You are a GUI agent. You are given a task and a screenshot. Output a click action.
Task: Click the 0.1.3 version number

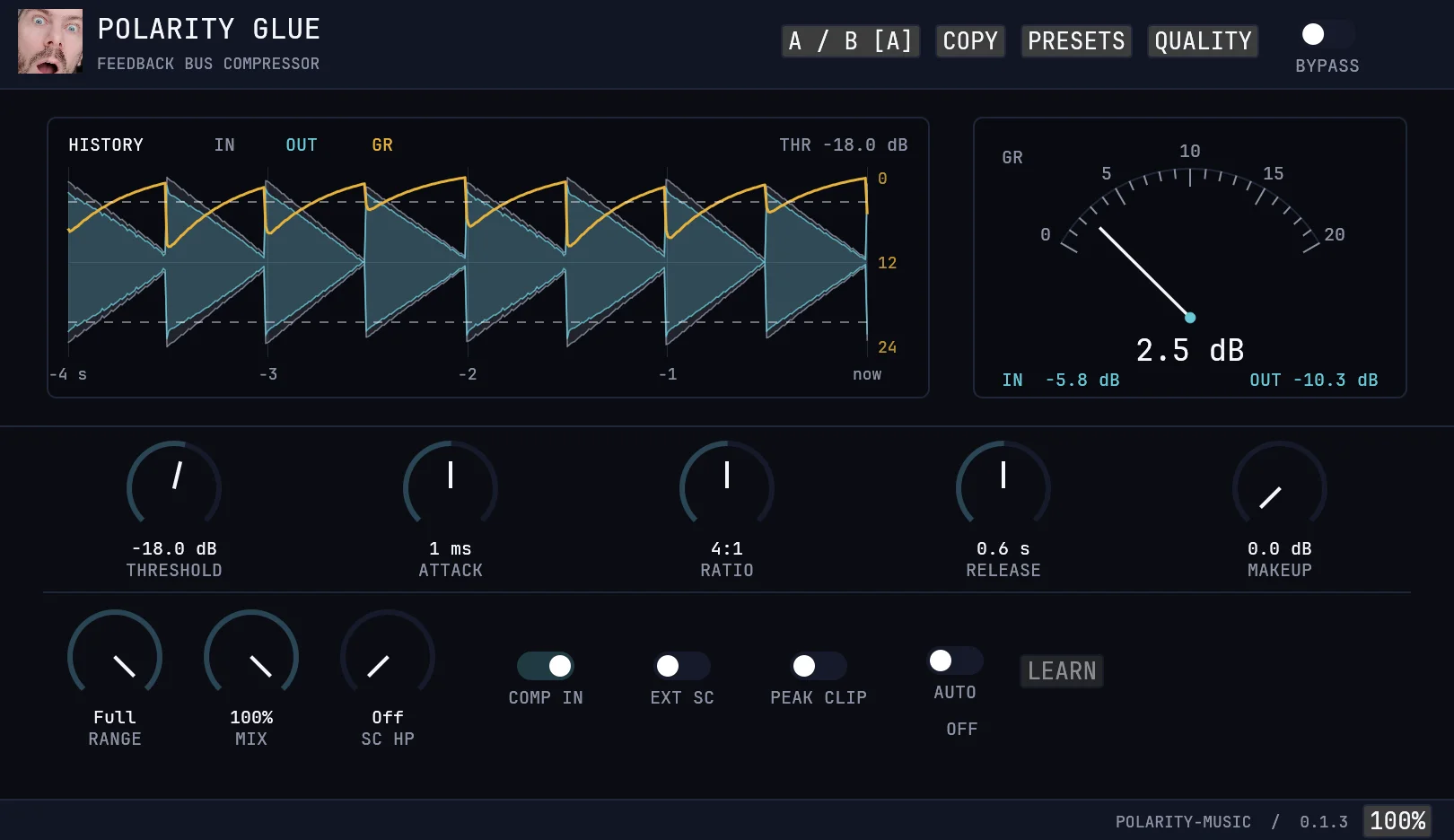point(1324,821)
